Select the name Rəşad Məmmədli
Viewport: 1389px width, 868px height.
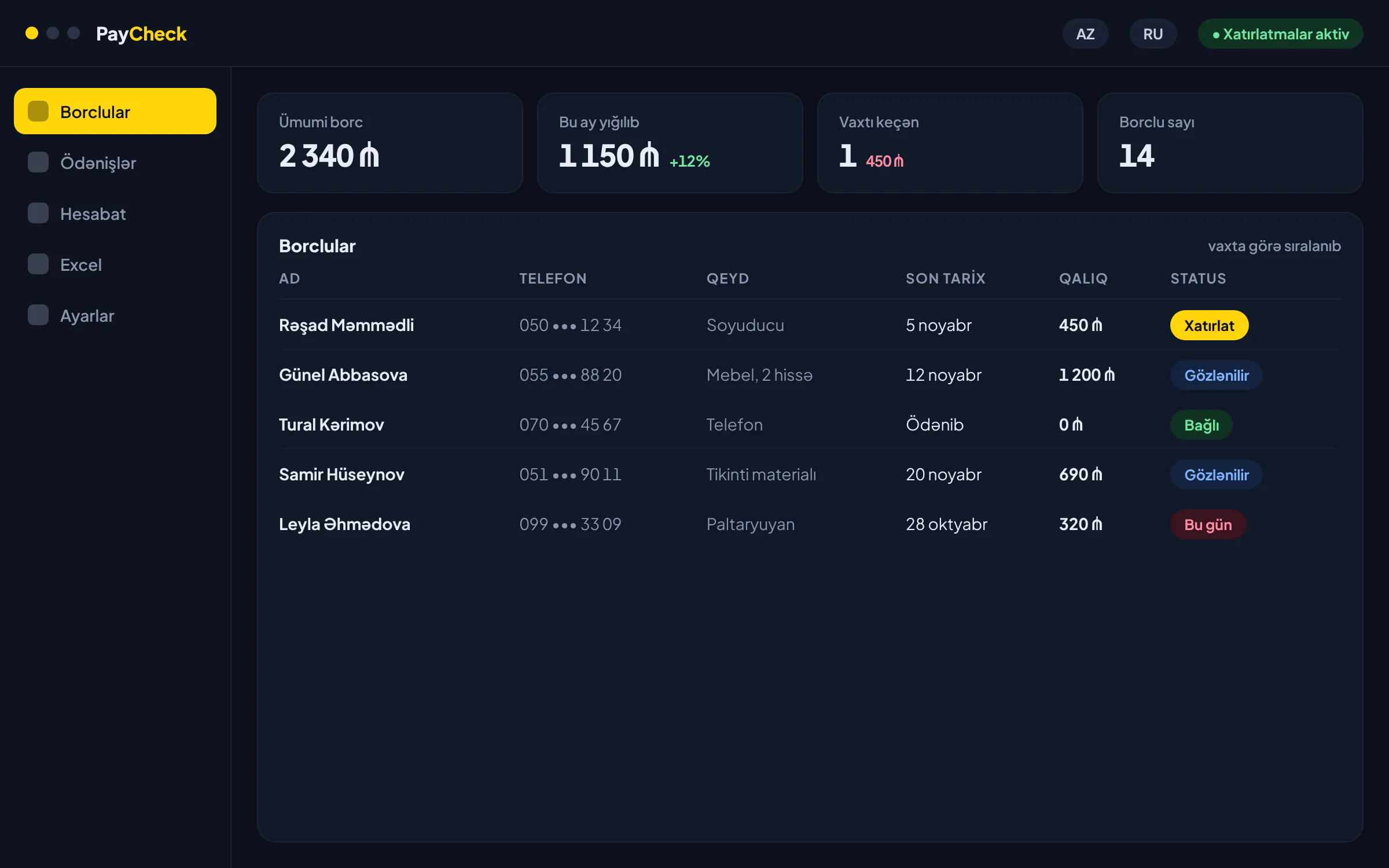pos(346,325)
